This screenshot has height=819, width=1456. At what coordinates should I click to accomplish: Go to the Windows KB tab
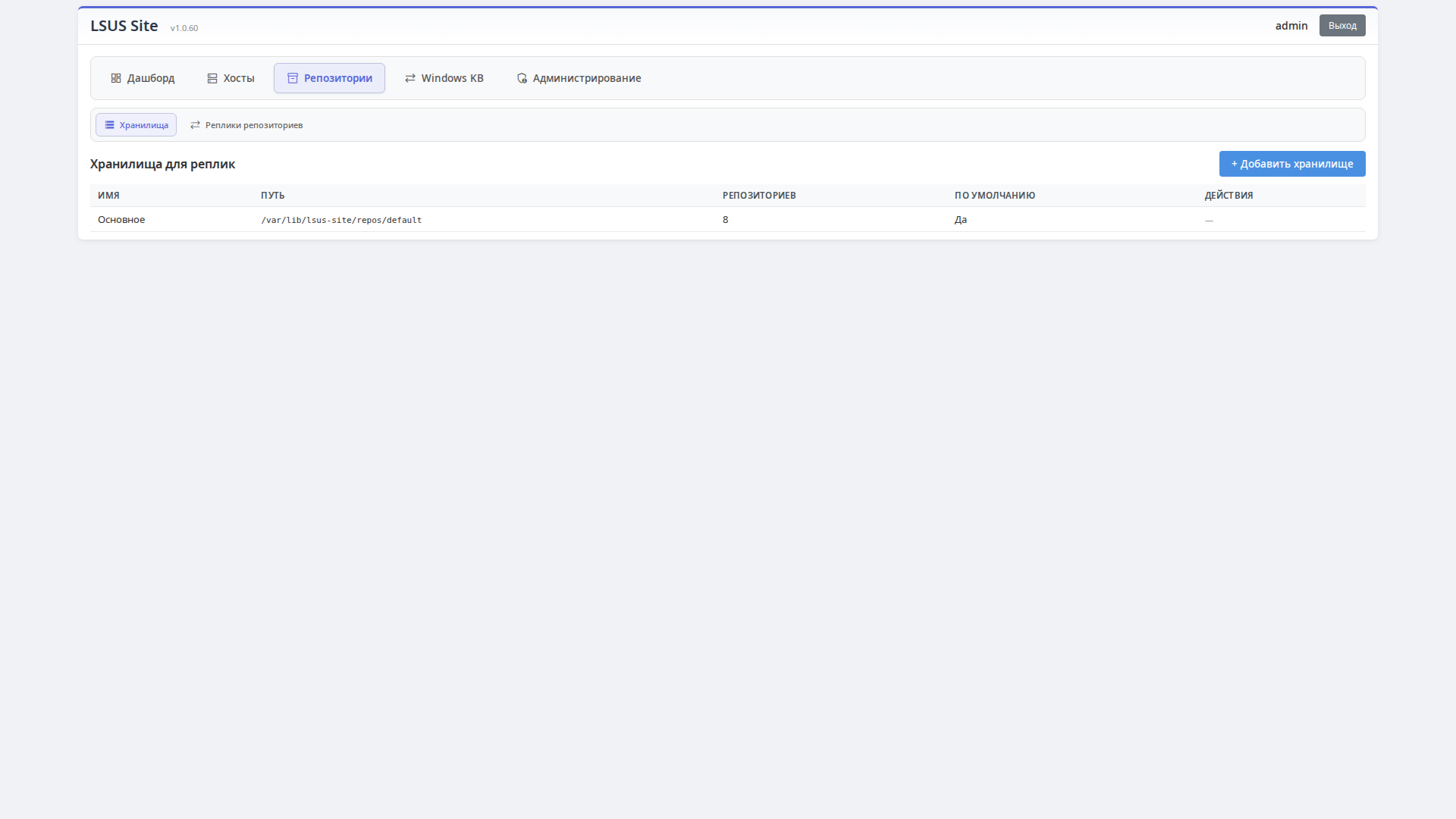pyautogui.click(x=444, y=78)
